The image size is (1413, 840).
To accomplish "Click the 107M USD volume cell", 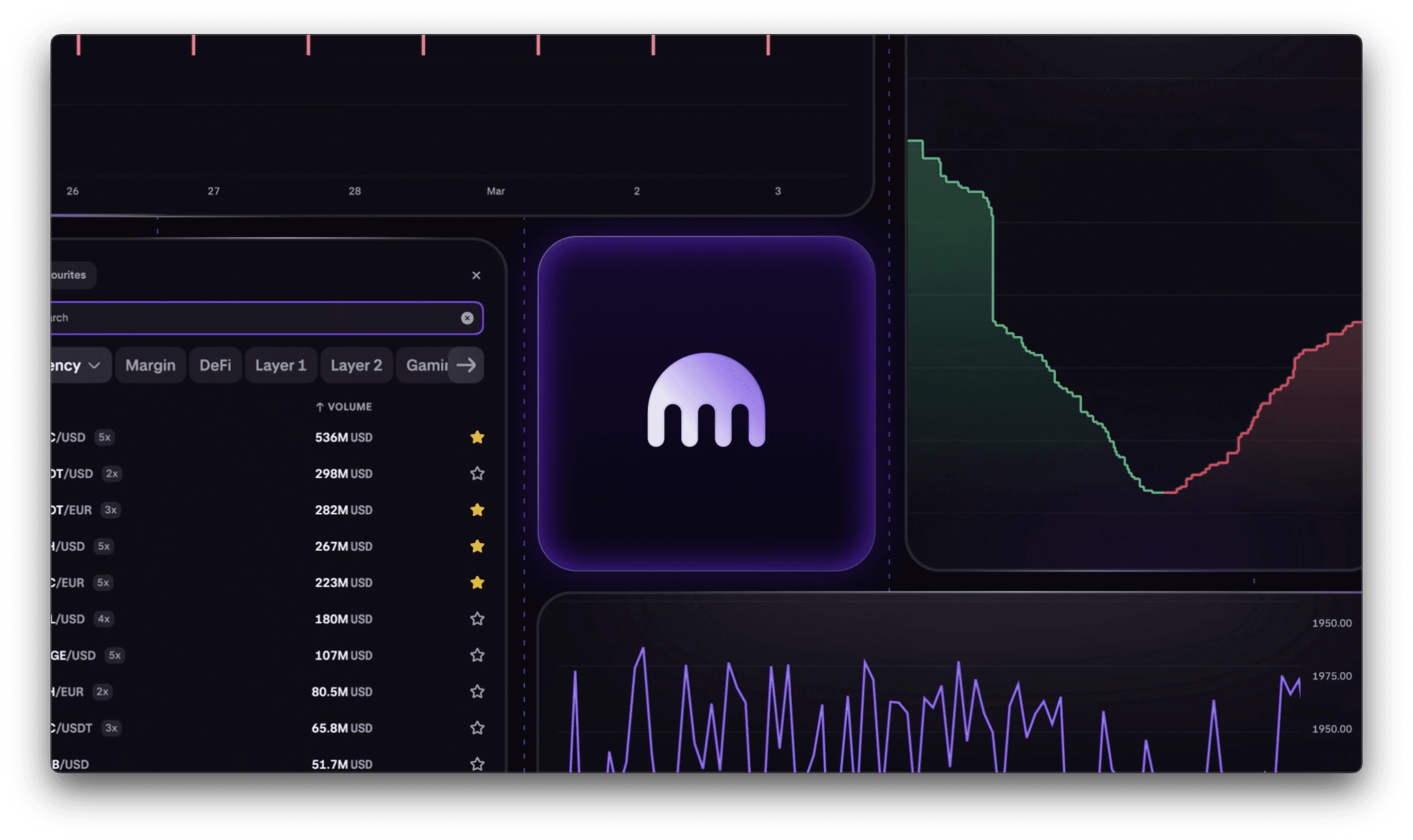I will click(344, 655).
